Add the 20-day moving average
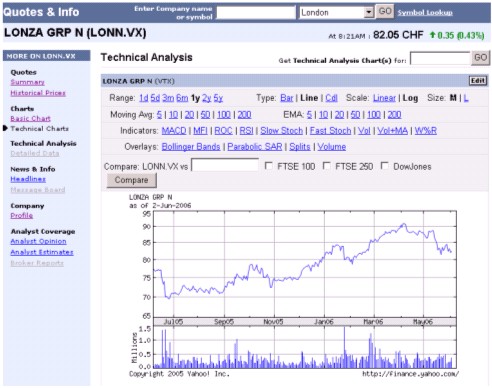The width and height of the screenshot is (492, 388). (x=189, y=115)
